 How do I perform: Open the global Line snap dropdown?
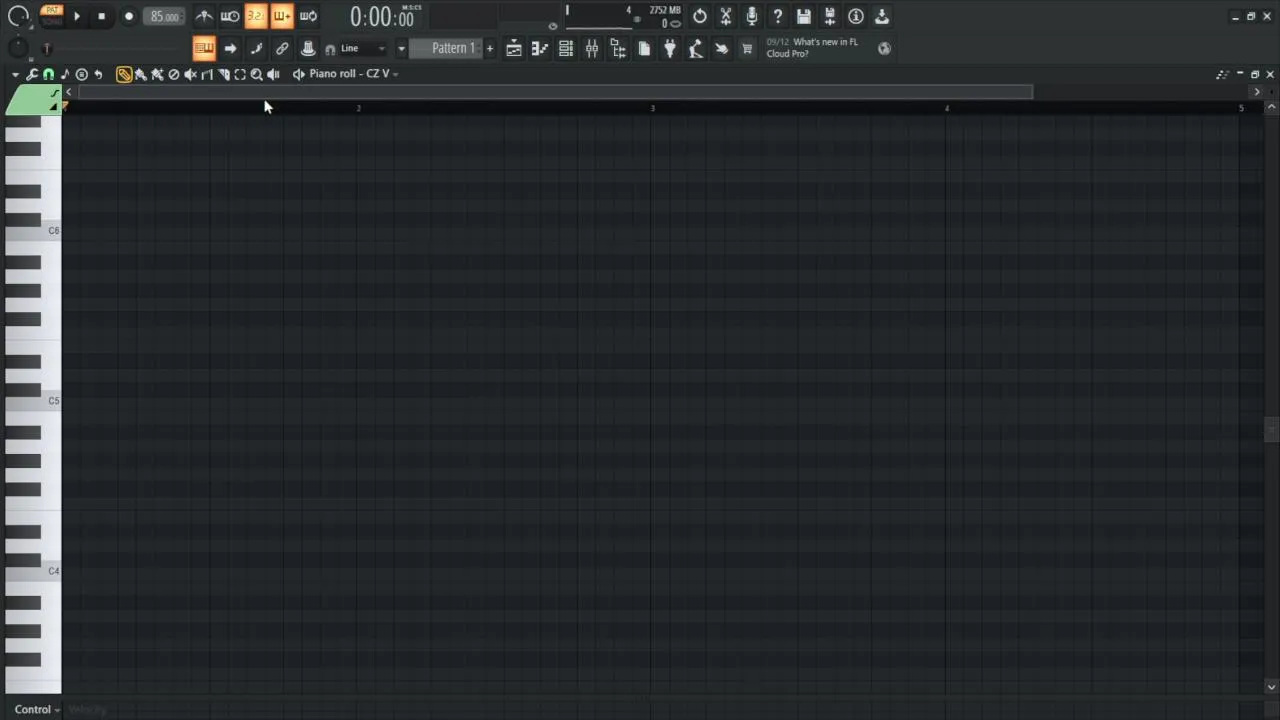362,48
